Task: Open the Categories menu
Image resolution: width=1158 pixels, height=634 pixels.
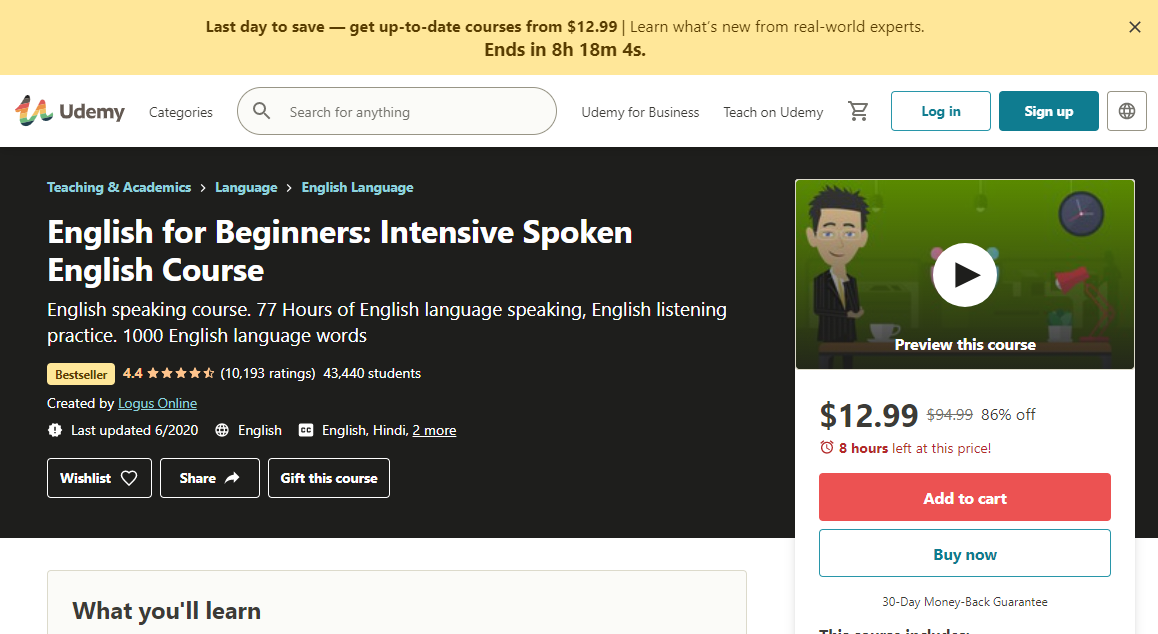Action: click(180, 112)
